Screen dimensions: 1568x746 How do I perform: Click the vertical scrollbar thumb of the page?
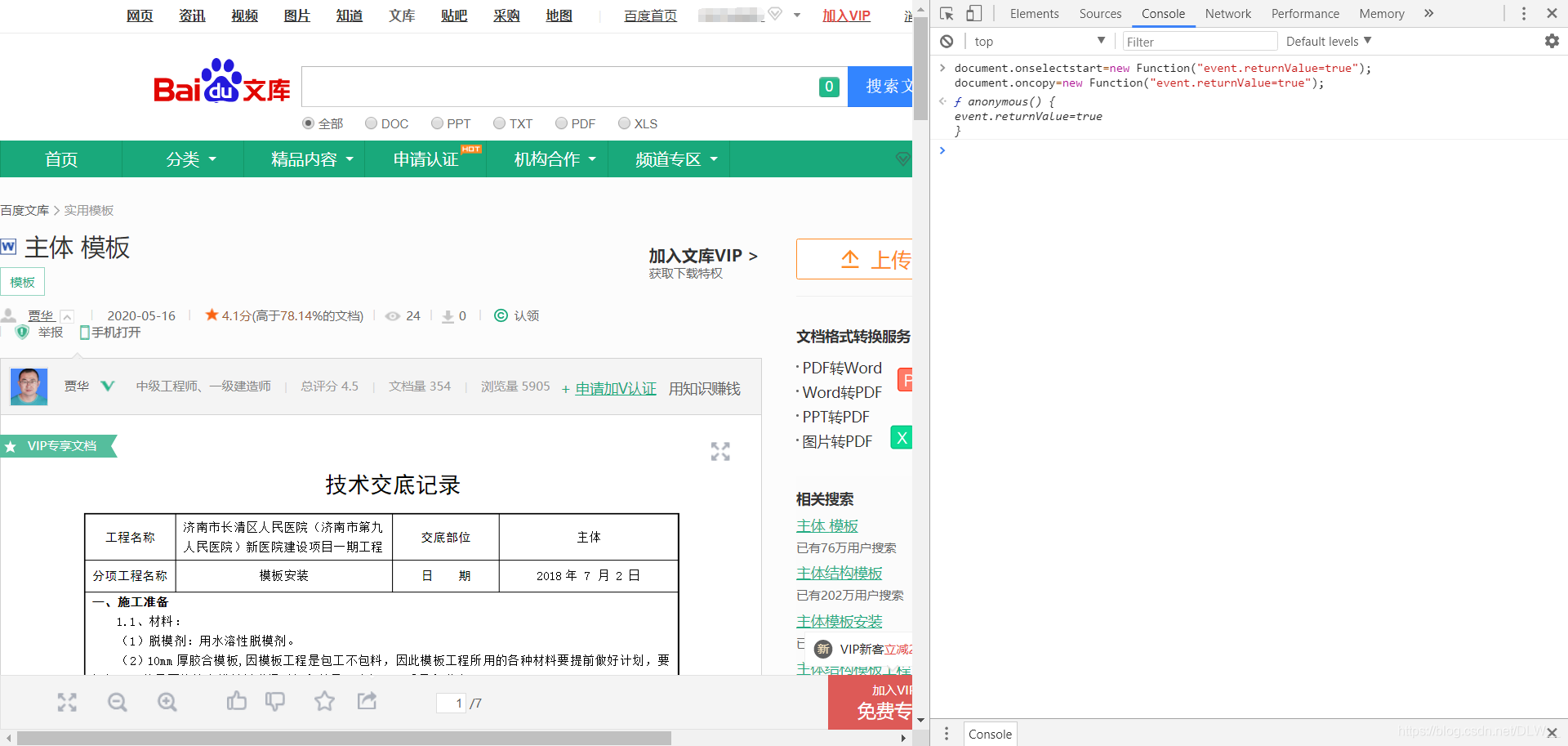920,69
